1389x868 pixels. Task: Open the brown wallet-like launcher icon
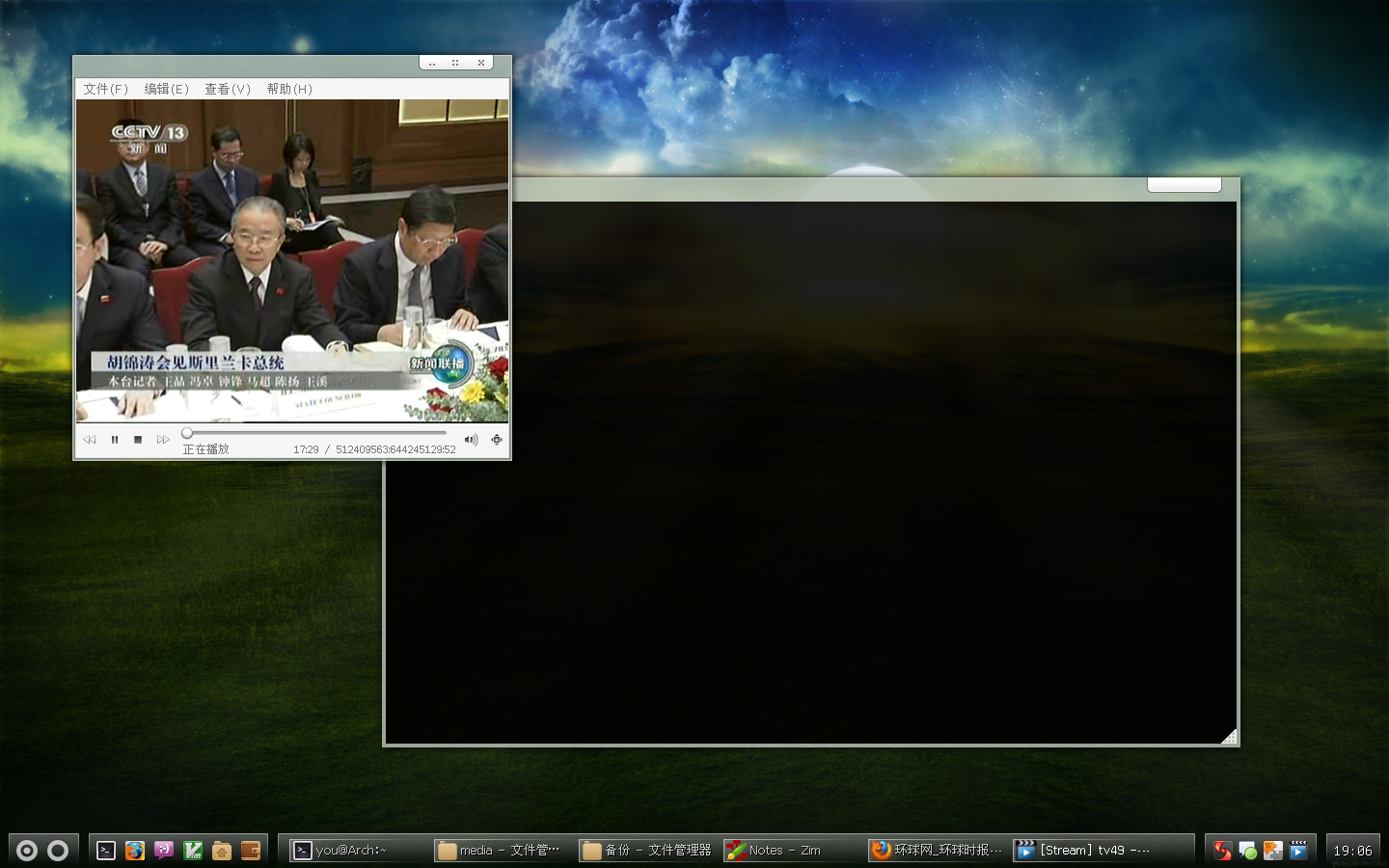(251, 850)
